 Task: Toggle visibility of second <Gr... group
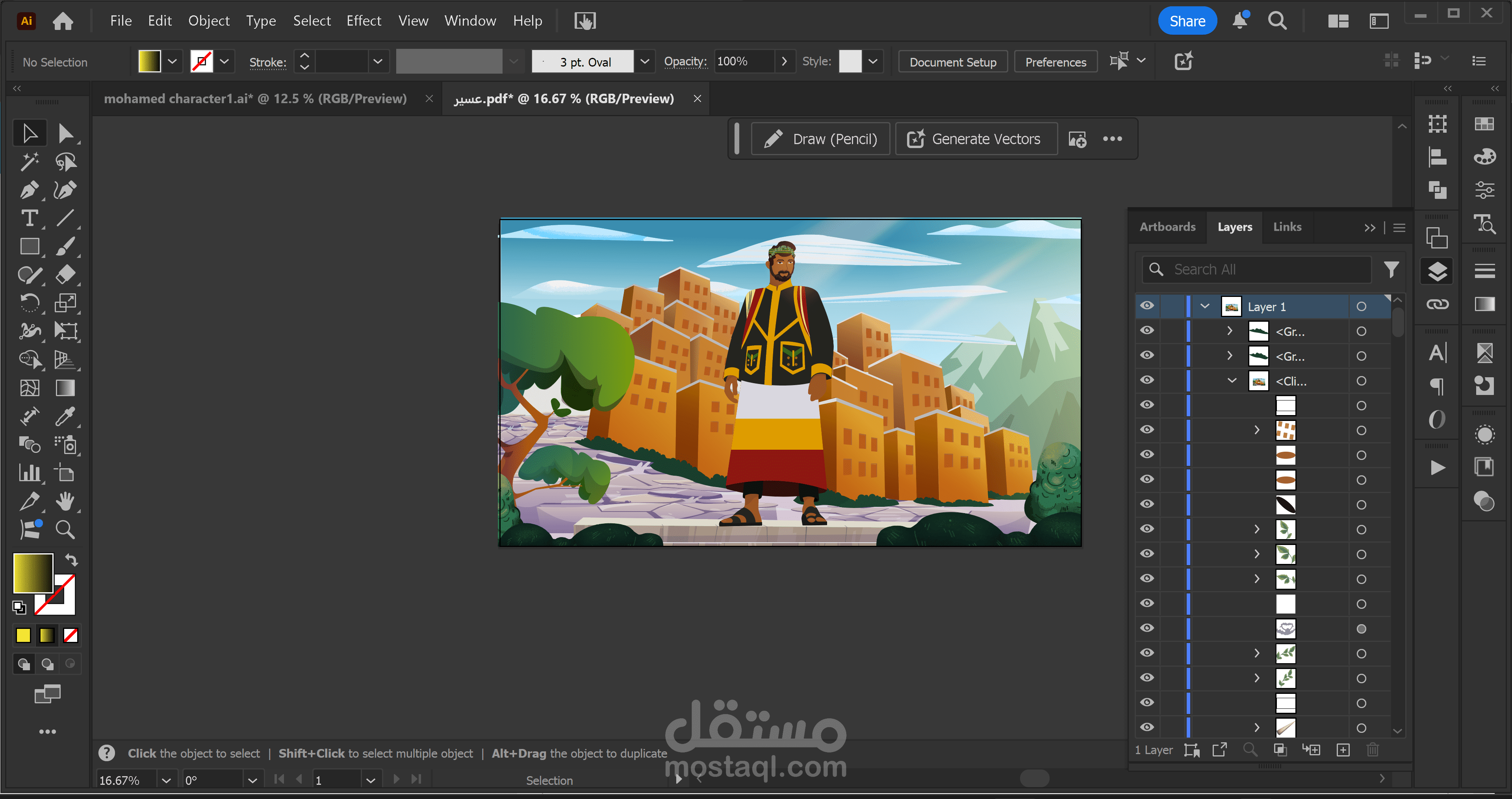pyautogui.click(x=1147, y=355)
